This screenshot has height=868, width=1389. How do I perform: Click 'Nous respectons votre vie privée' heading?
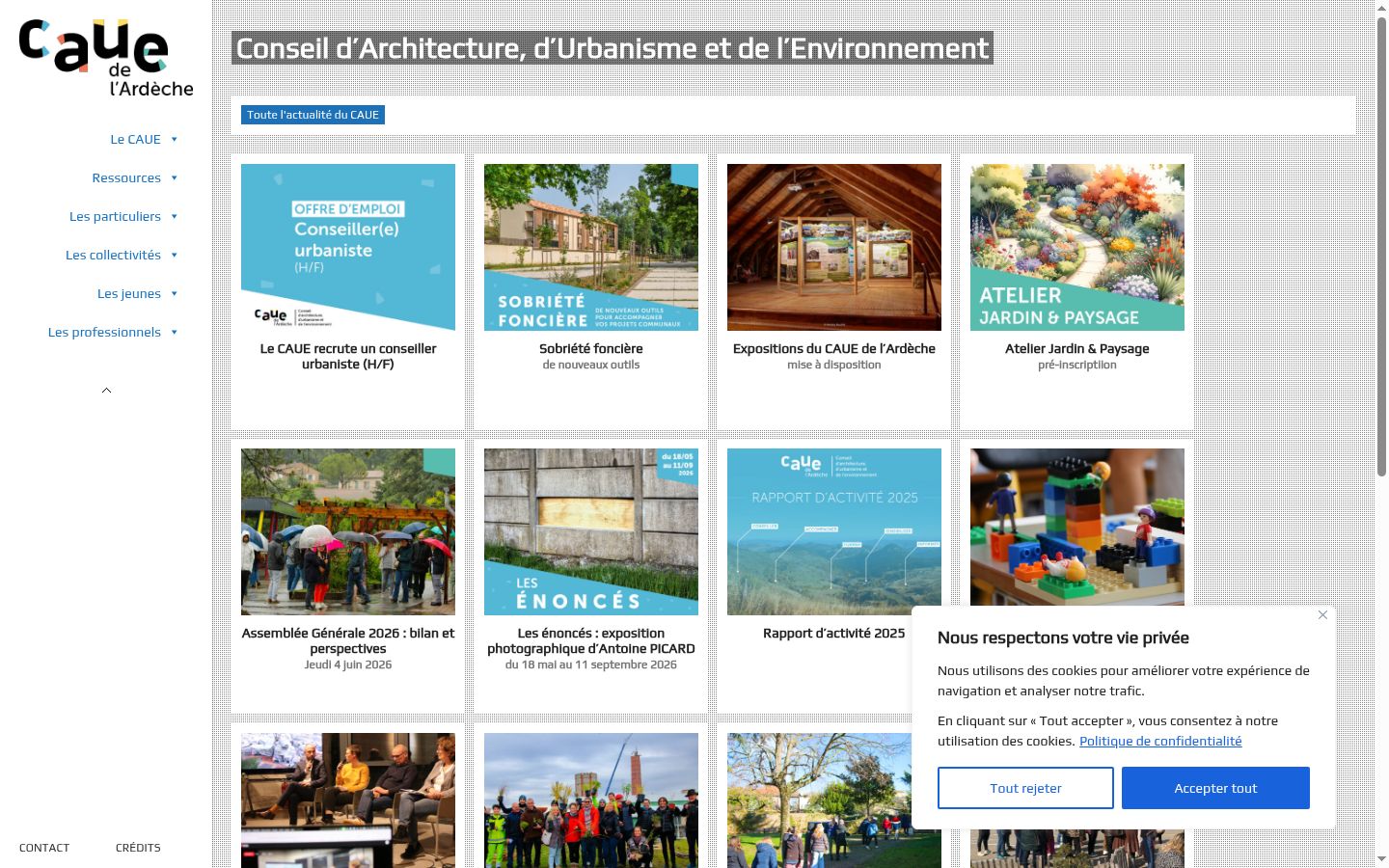coord(1063,637)
